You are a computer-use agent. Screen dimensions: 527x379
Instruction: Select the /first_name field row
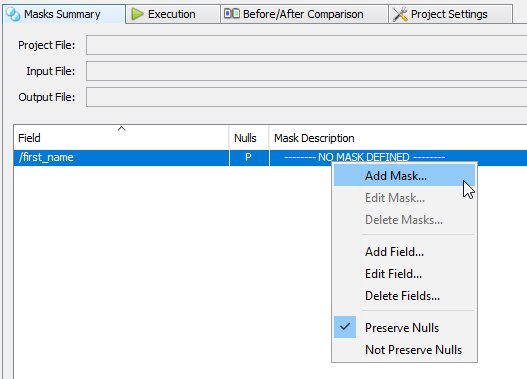tap(270, 158)
